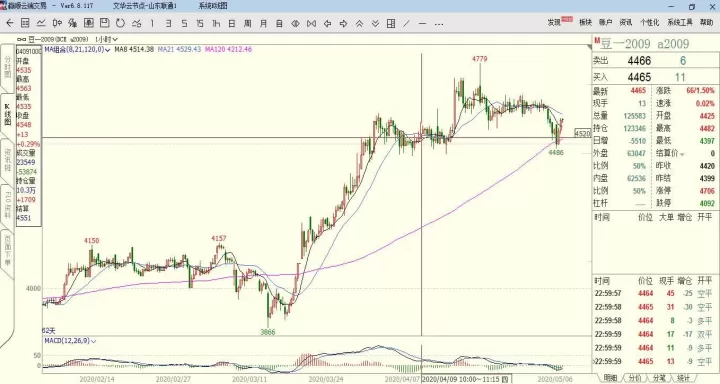Select the straight line drawing tool

pyautogui.click(x=406, y=23)
